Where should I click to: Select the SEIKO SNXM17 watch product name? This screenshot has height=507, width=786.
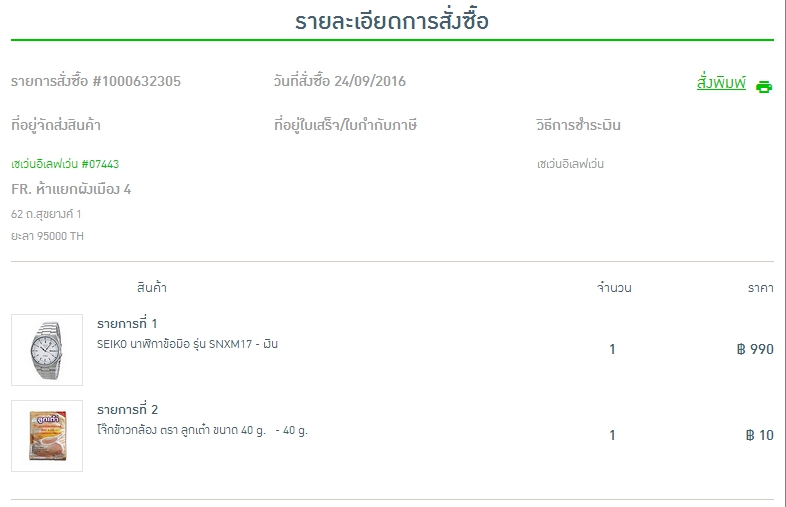coord(187,345)
